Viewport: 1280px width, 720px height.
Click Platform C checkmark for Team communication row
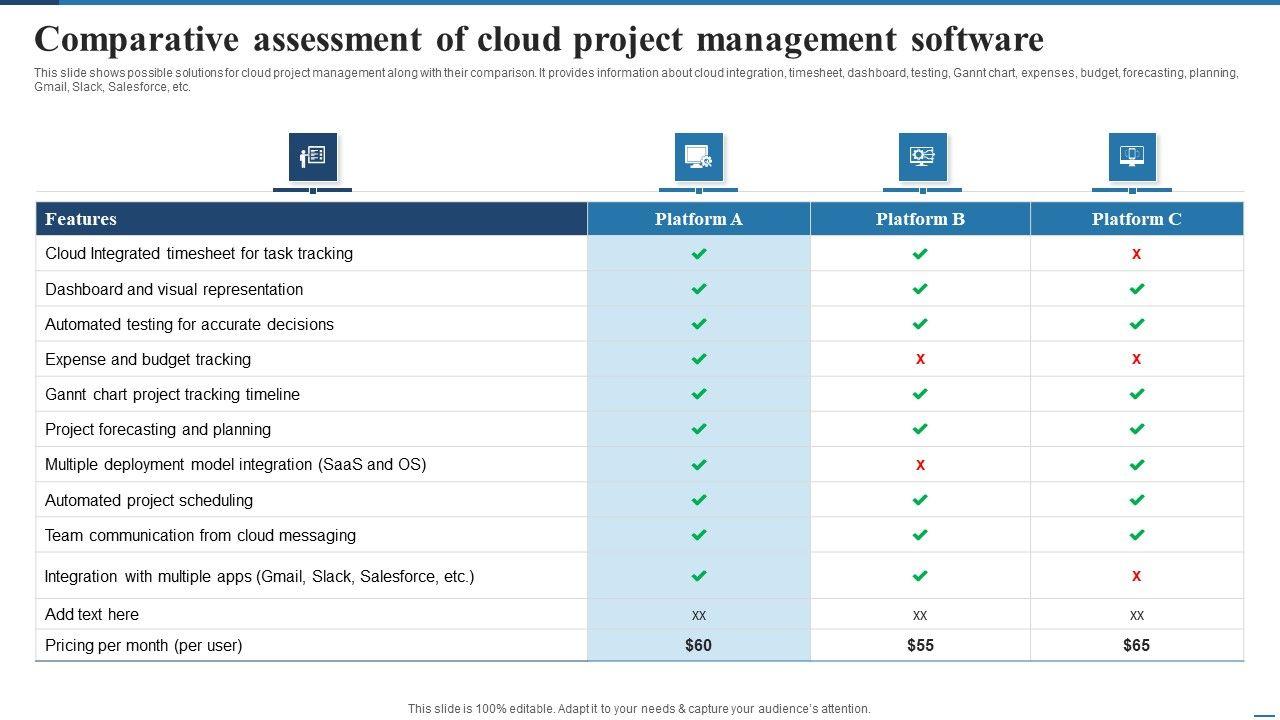click(x=1137, y=535)
